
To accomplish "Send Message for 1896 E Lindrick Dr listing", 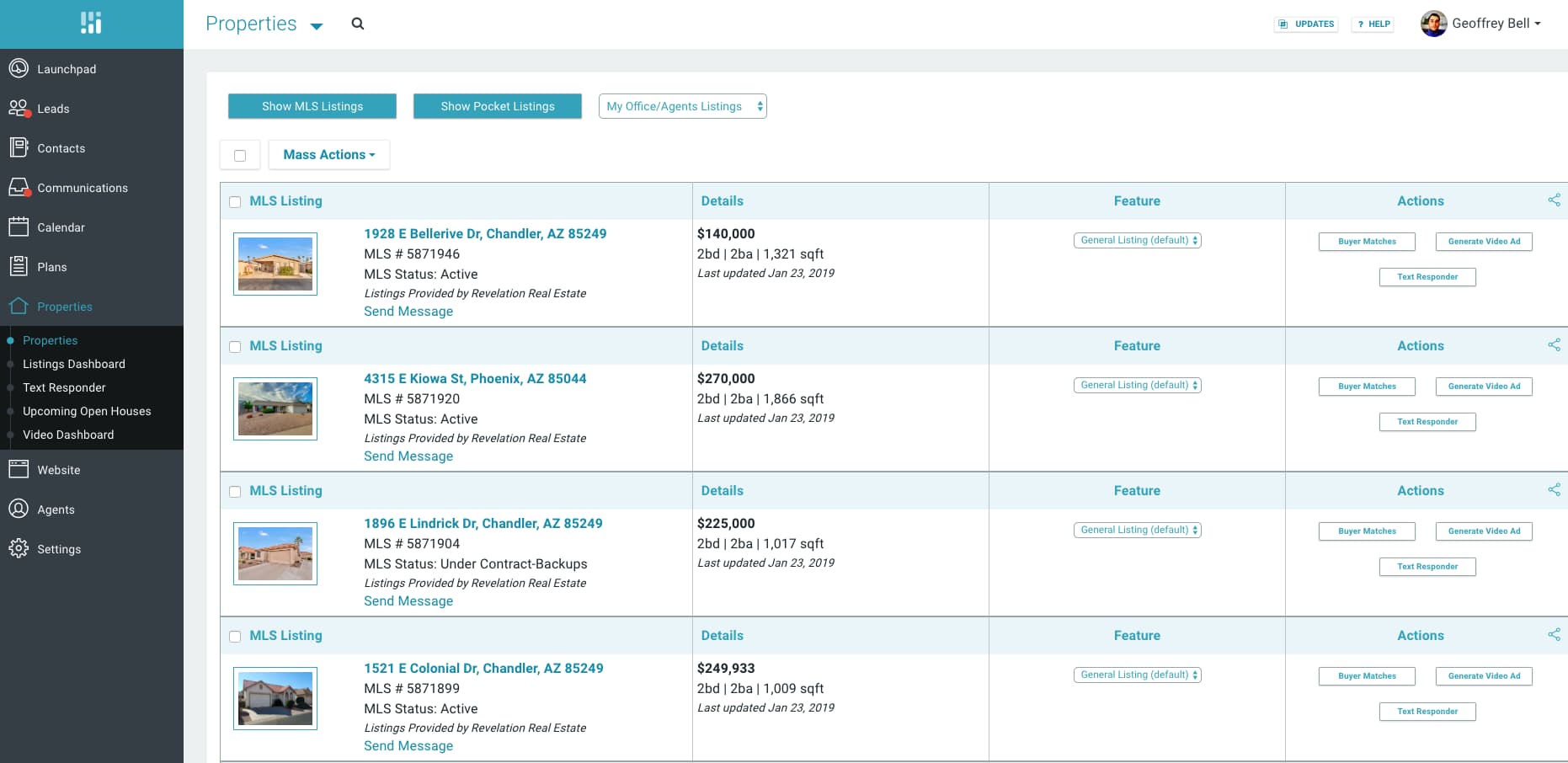I will (x=408, y=601).
